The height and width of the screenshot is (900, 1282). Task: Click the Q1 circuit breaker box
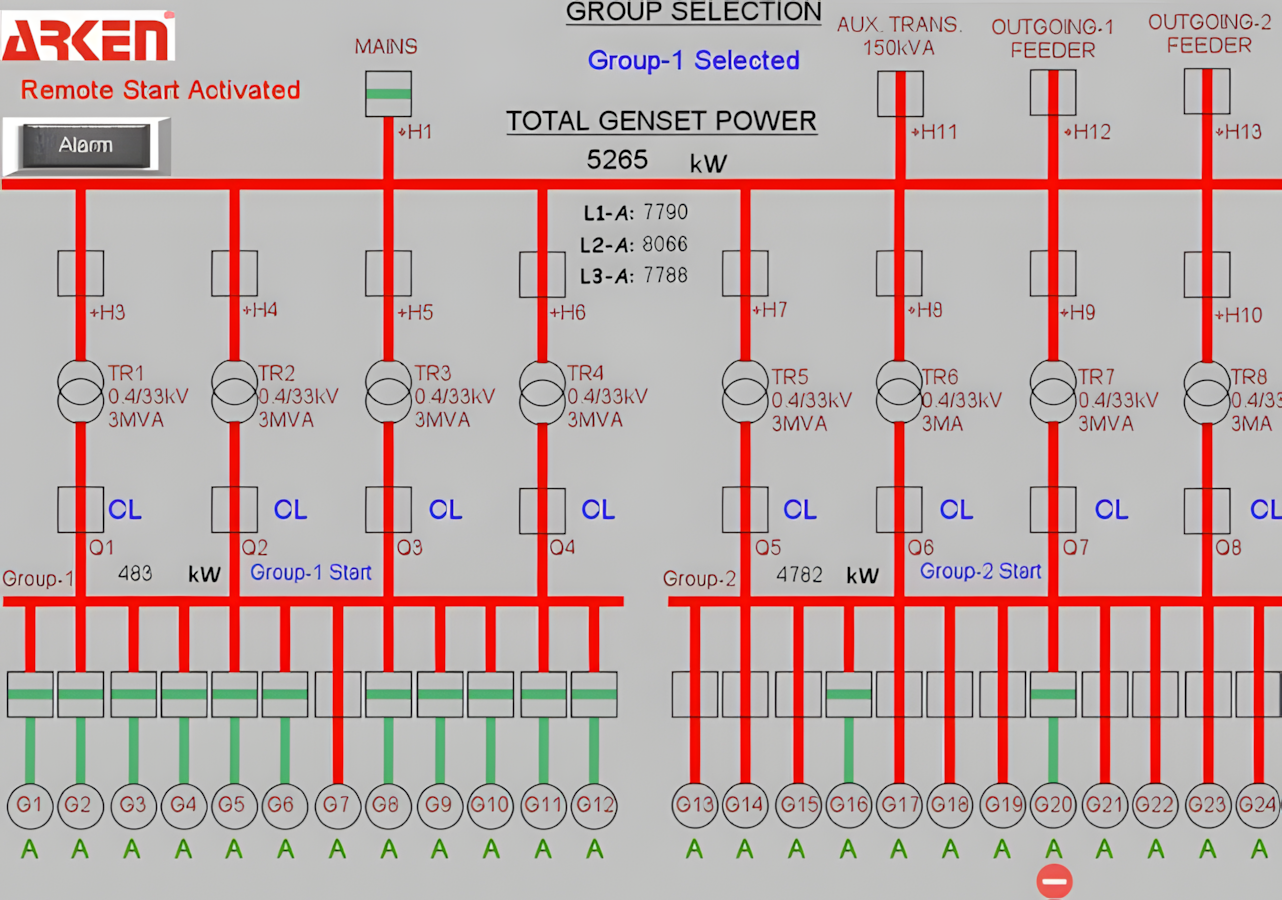(x=80, y=509)
